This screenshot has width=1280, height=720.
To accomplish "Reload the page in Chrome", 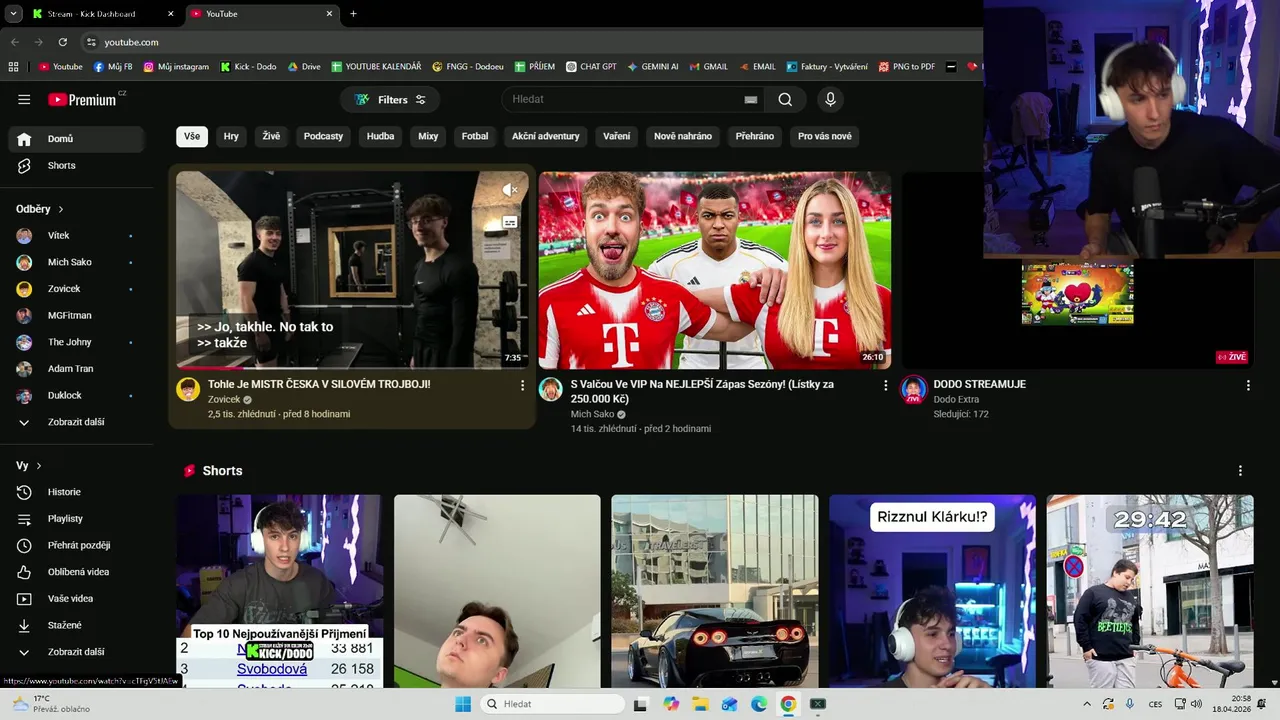I will coord(62,42).
